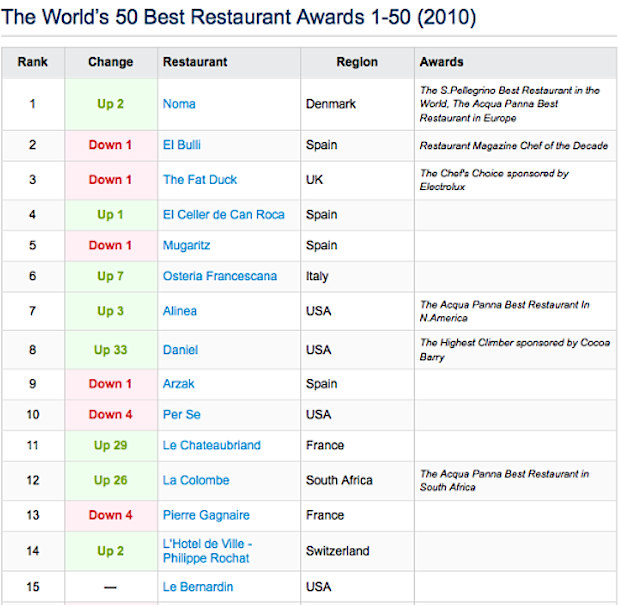
Task: Open the La Colombe link
Action: point(196,480)
